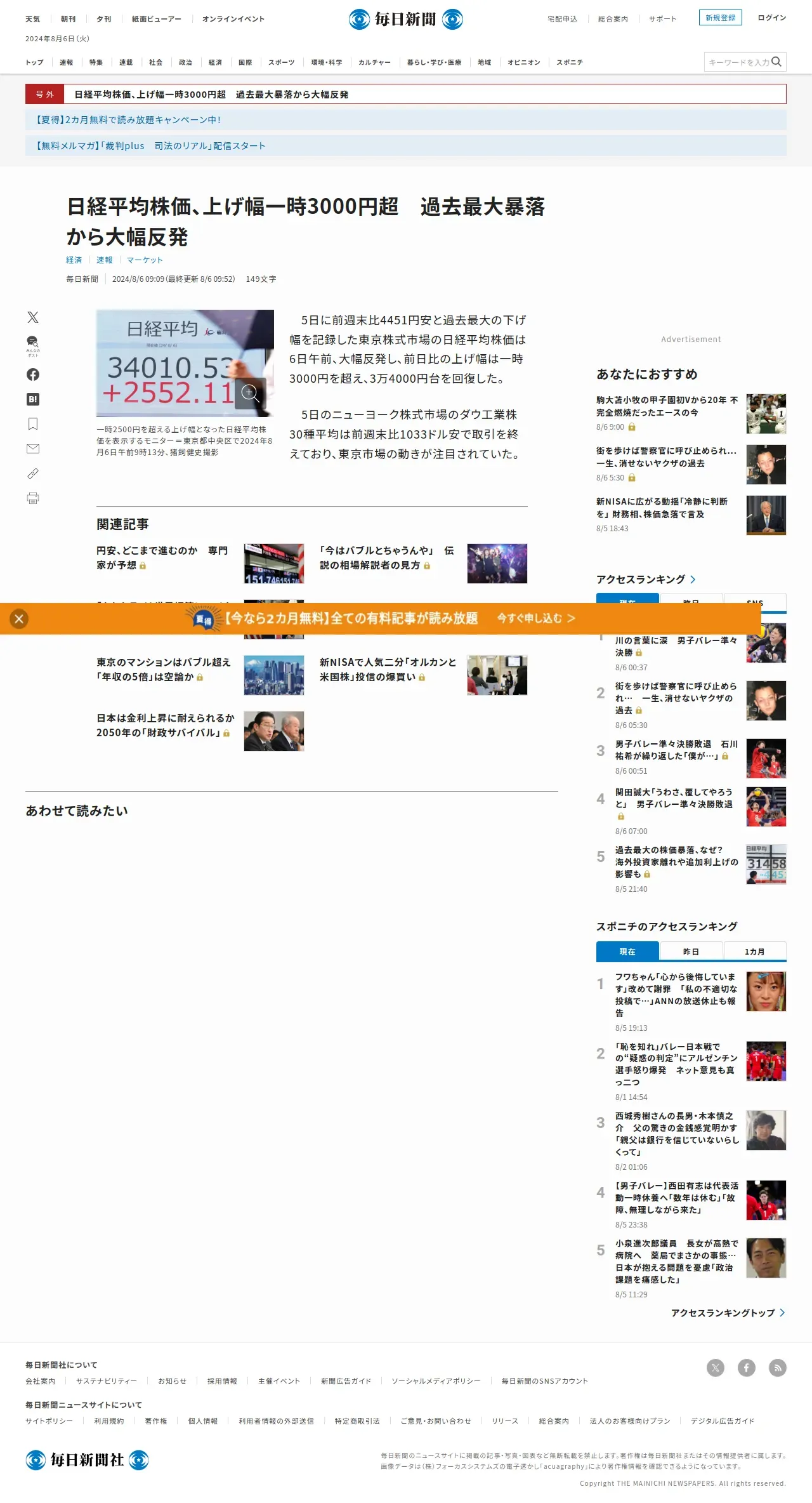Open スポニチ item 小泉進次郎議員 長女が高熱
Viewport: 812px width, 1503px height.
tap(677, 1261)
